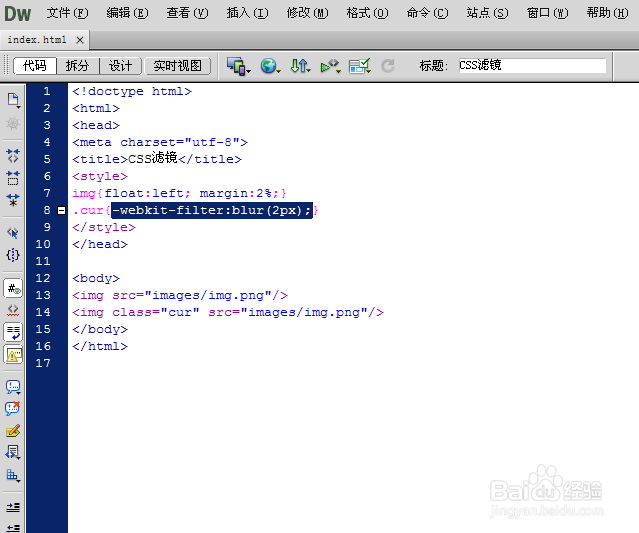Open the 站点(S) menu
The image size is (639, 533).
click(487, 13)
